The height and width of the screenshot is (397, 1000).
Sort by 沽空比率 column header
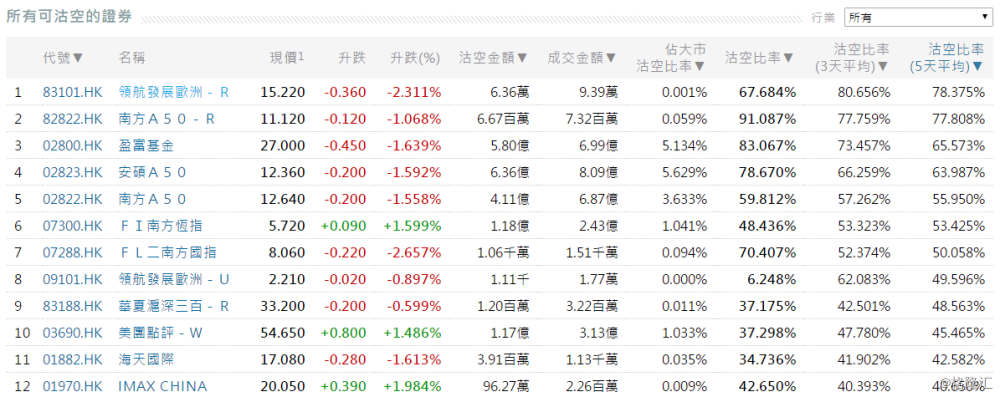(x=760, y=58)
